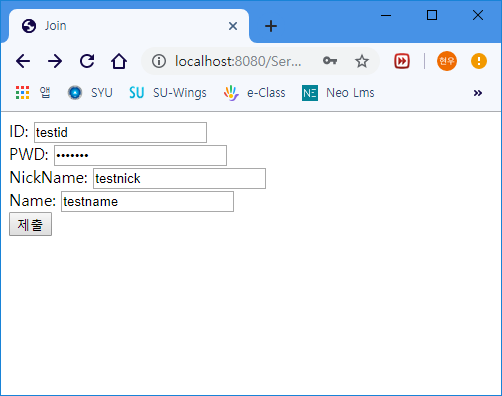The image size is (502, 396).
Task: Click the Name input field
Action: tap(147, 201)
